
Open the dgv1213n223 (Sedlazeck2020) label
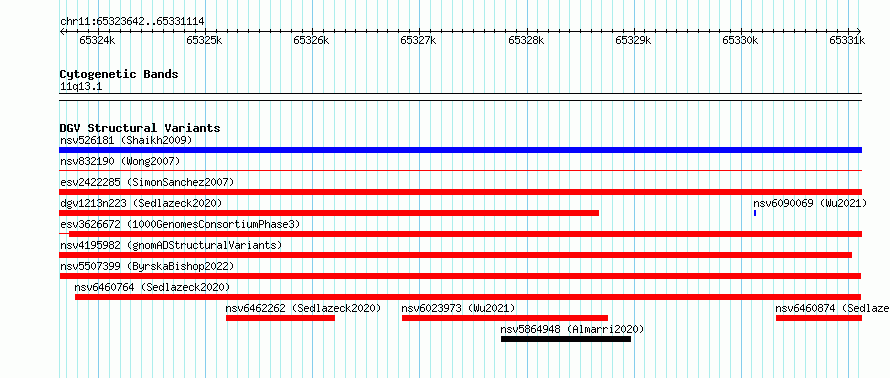141,203
